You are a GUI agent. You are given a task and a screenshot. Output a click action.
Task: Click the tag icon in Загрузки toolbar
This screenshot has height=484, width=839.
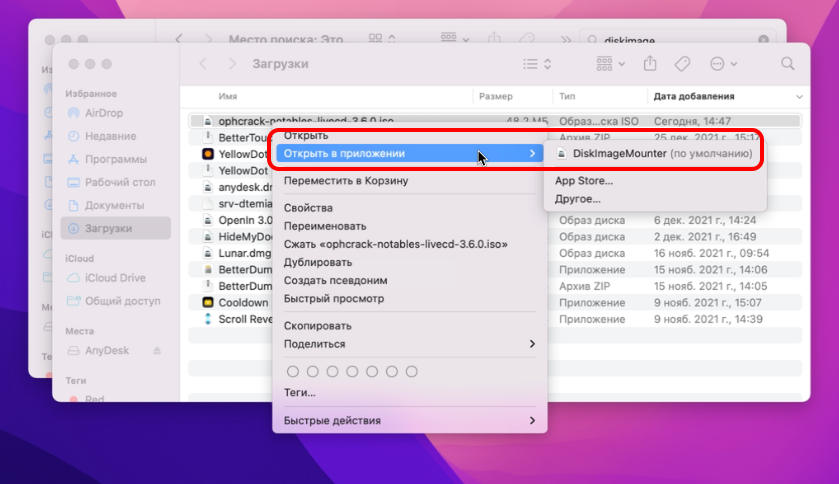682,64
